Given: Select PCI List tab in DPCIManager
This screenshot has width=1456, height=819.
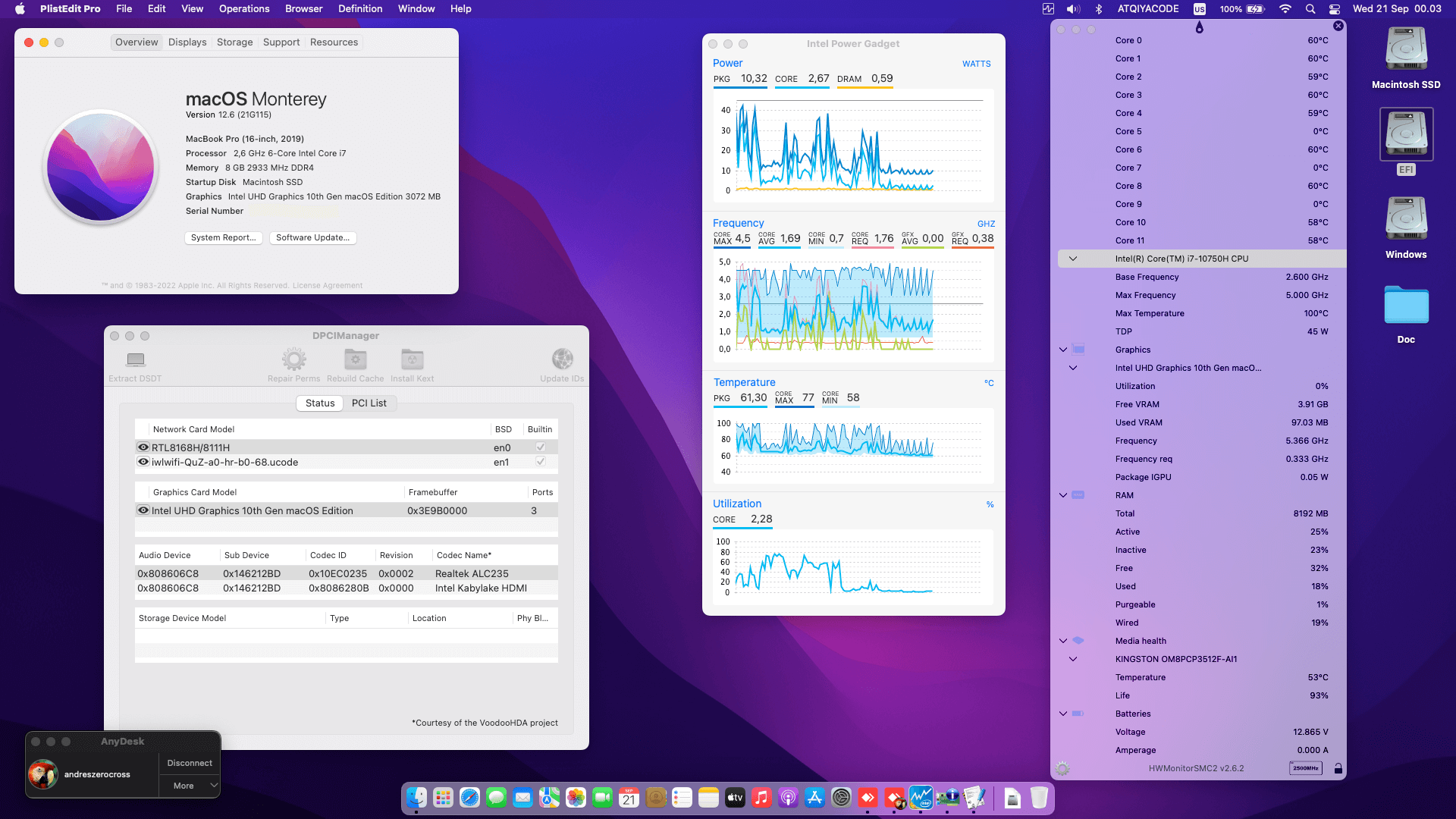Looking at the screenshot, I should pos(369,403).
